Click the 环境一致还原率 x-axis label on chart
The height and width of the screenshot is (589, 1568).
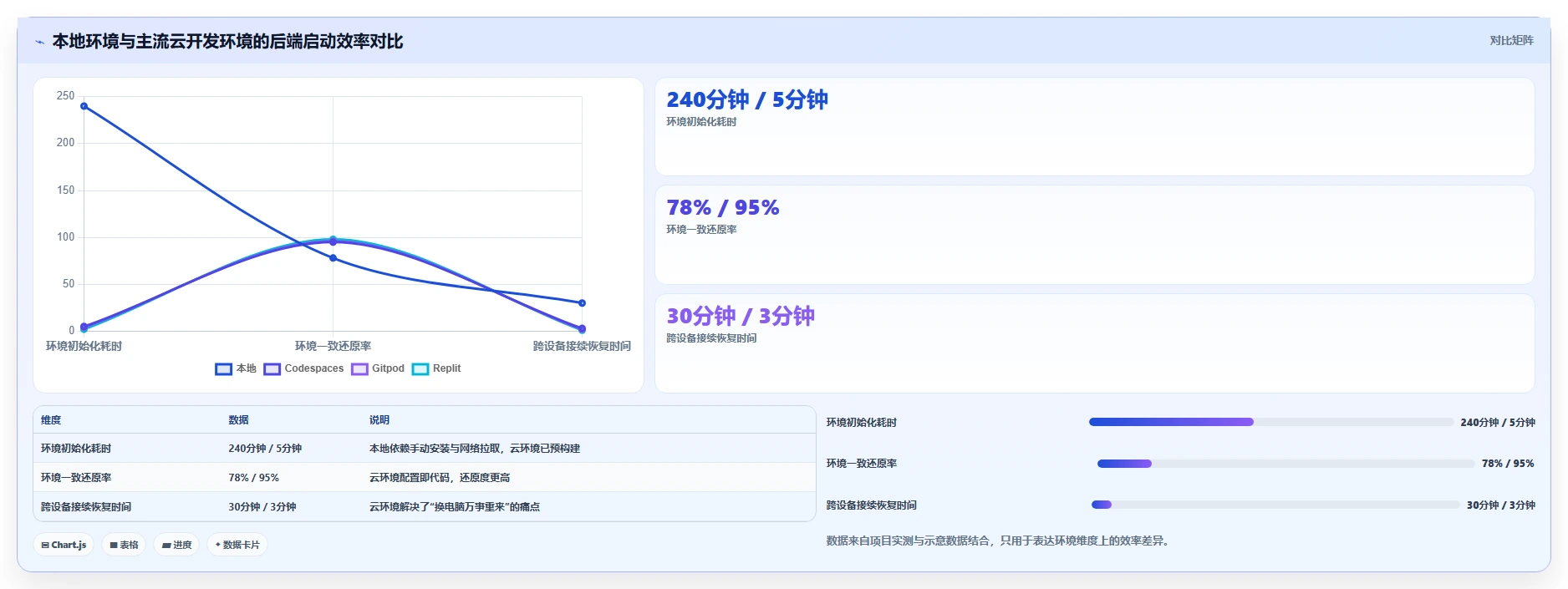point(333,346)
